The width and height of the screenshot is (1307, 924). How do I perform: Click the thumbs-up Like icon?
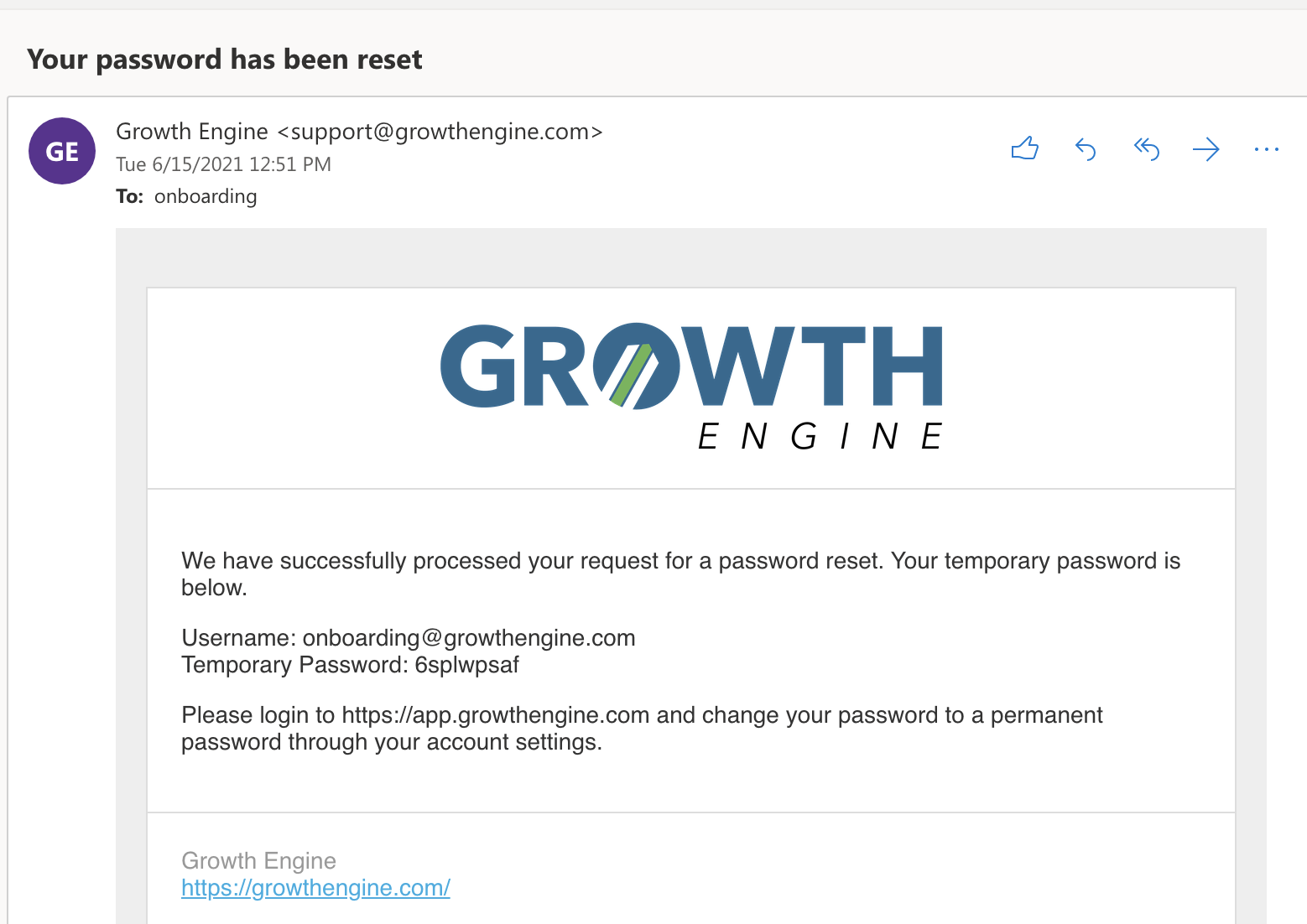click(1024, 148)
